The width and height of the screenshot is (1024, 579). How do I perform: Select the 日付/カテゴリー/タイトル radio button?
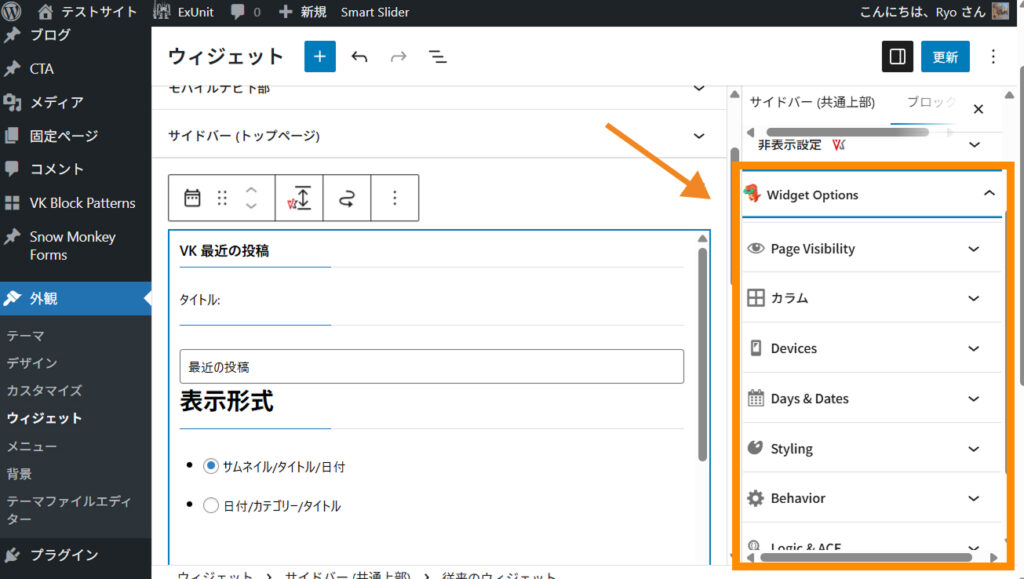pyautogui.click(x=211, y=506)
